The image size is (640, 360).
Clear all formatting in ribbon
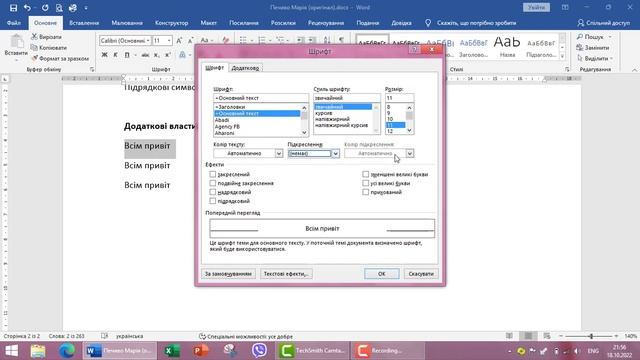click(x=226, y=40)
